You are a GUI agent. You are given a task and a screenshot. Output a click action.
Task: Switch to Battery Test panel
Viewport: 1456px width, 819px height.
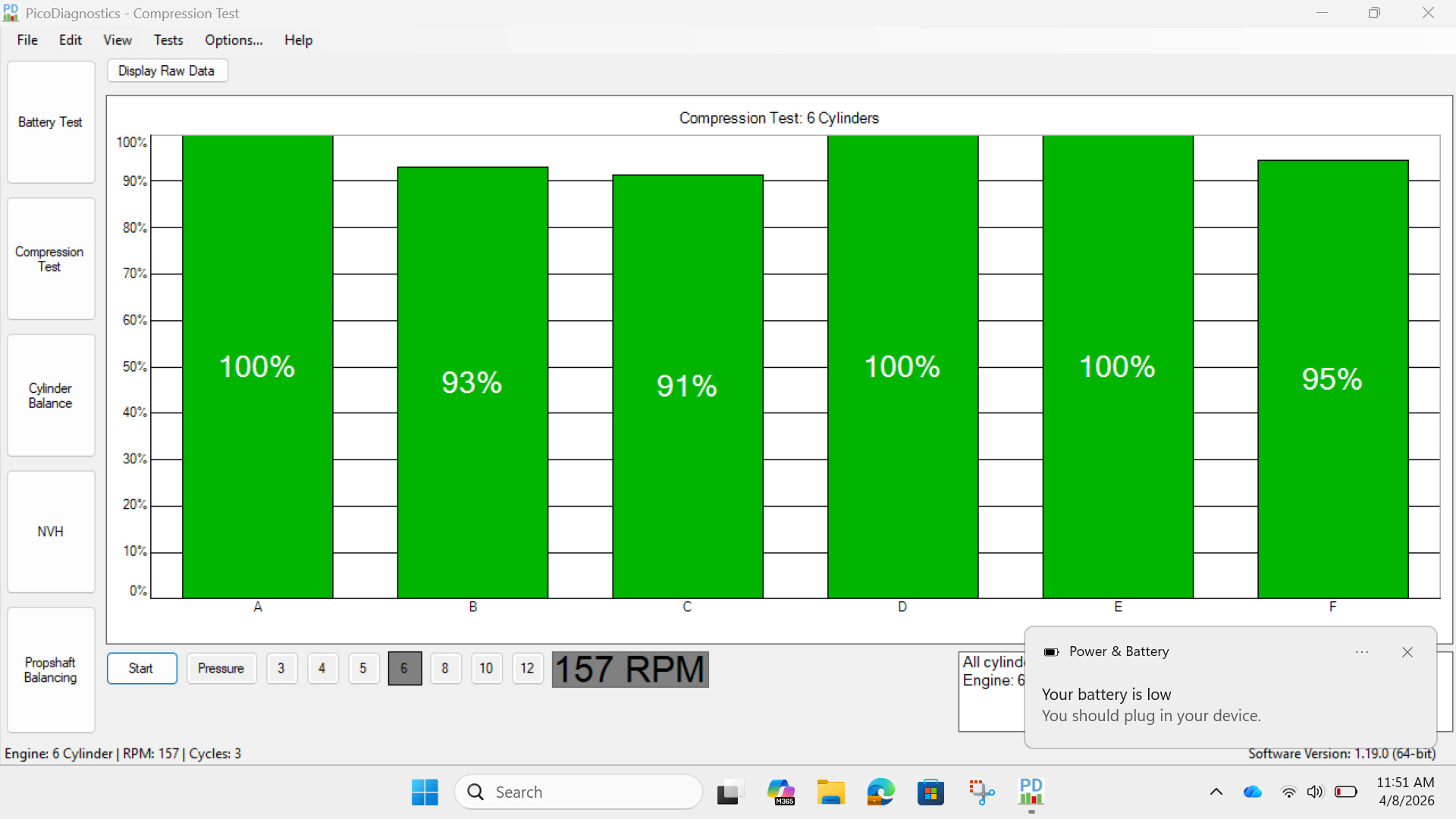point(51,122)
